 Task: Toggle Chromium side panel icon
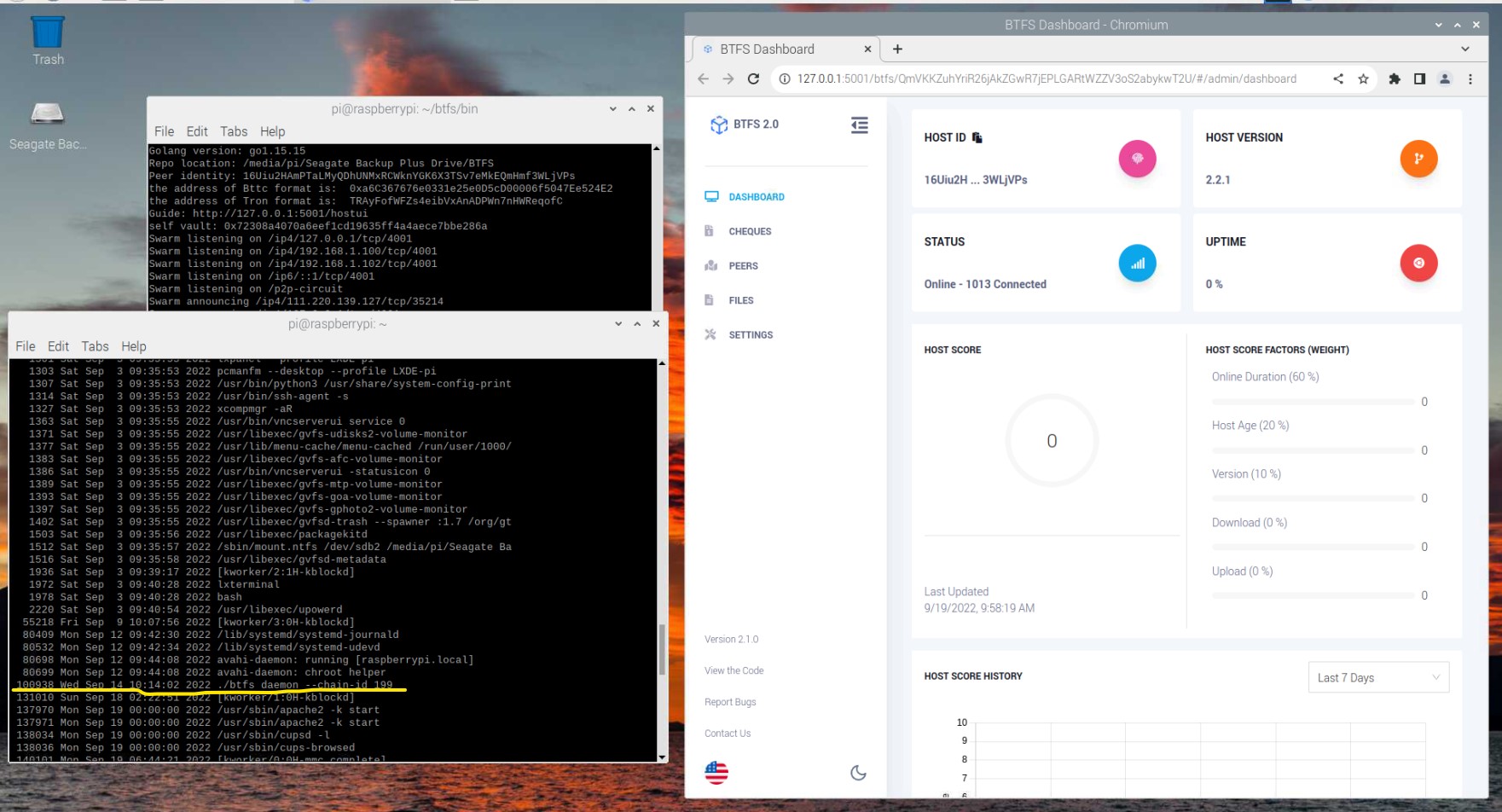tap(1419, 78)
